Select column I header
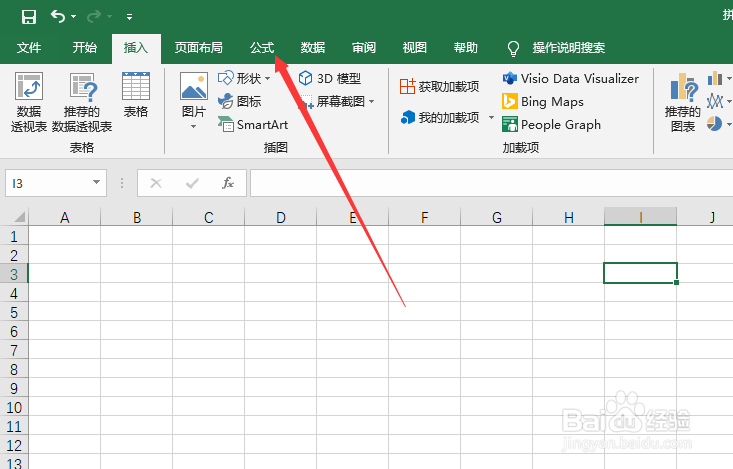This screenshot has width=733, height=469. (x=640, y=217)
